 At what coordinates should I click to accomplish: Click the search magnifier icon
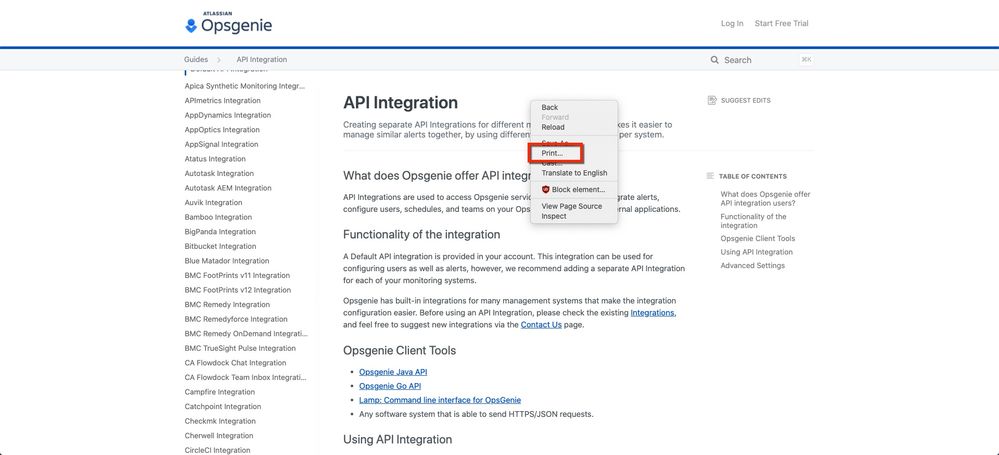[x=714, y=60]
